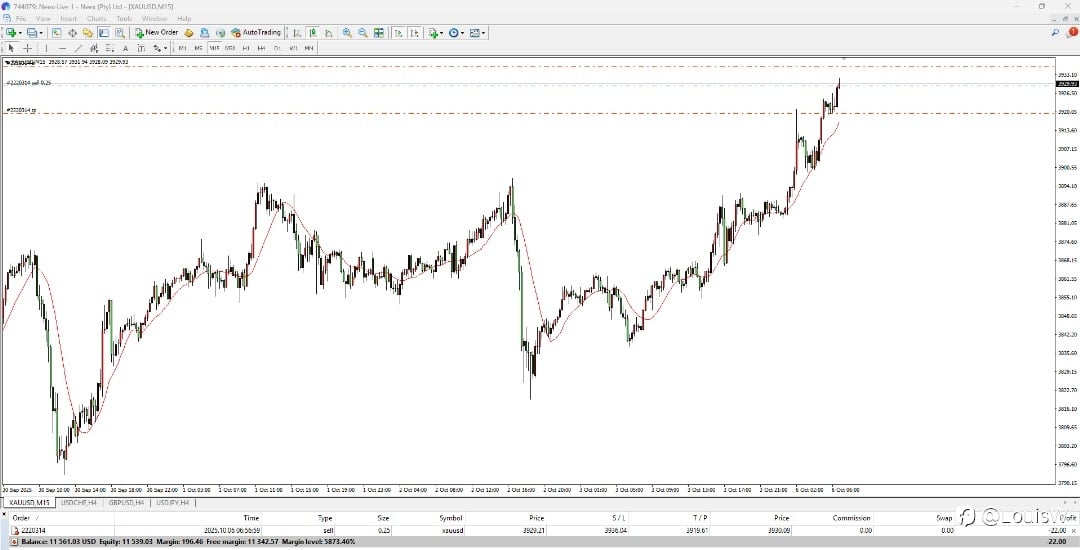Tile chart windows icon

point(379,32)
